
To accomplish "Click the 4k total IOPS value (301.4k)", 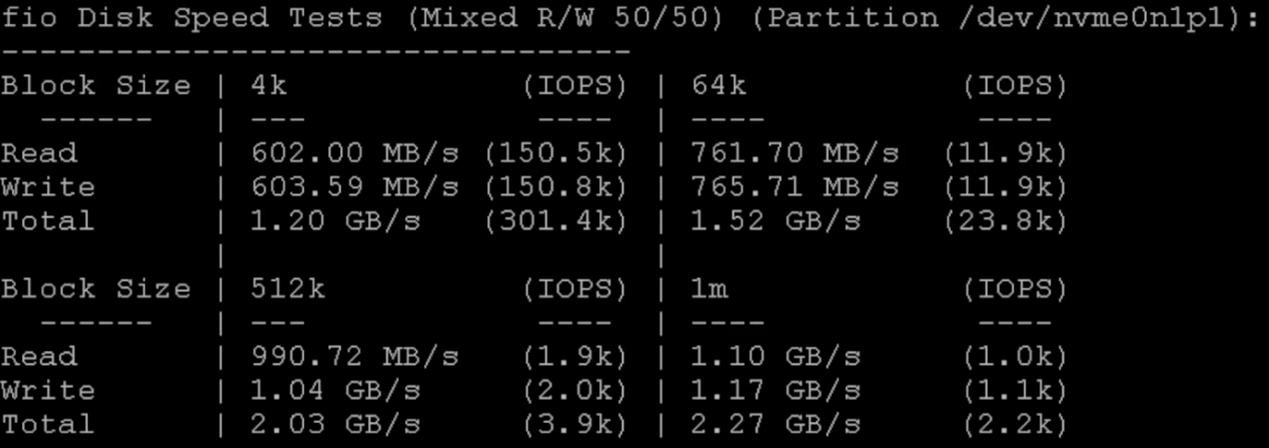I will tap(555, 221).
